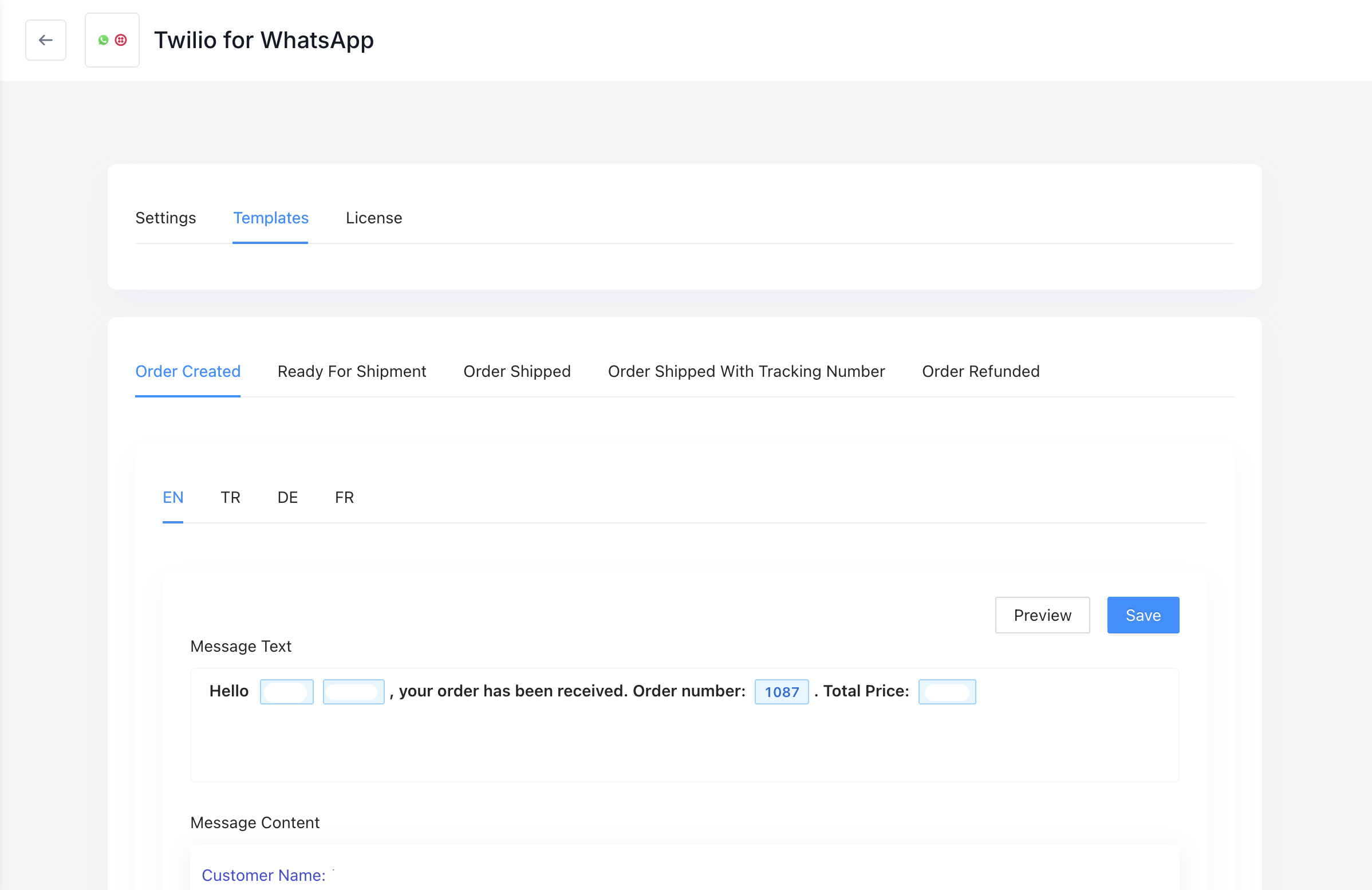Image resolution: width=1372 pixels, height=890 pixels.
Task: Select the Templates tab
Action: coord(270,218)
